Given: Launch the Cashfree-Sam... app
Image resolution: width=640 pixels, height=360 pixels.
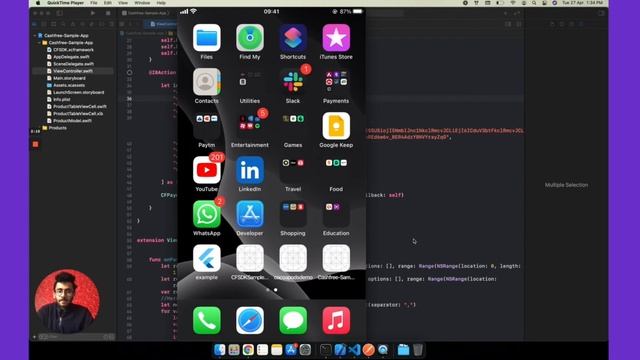Looking at the screenshot, I should (336, 258).
